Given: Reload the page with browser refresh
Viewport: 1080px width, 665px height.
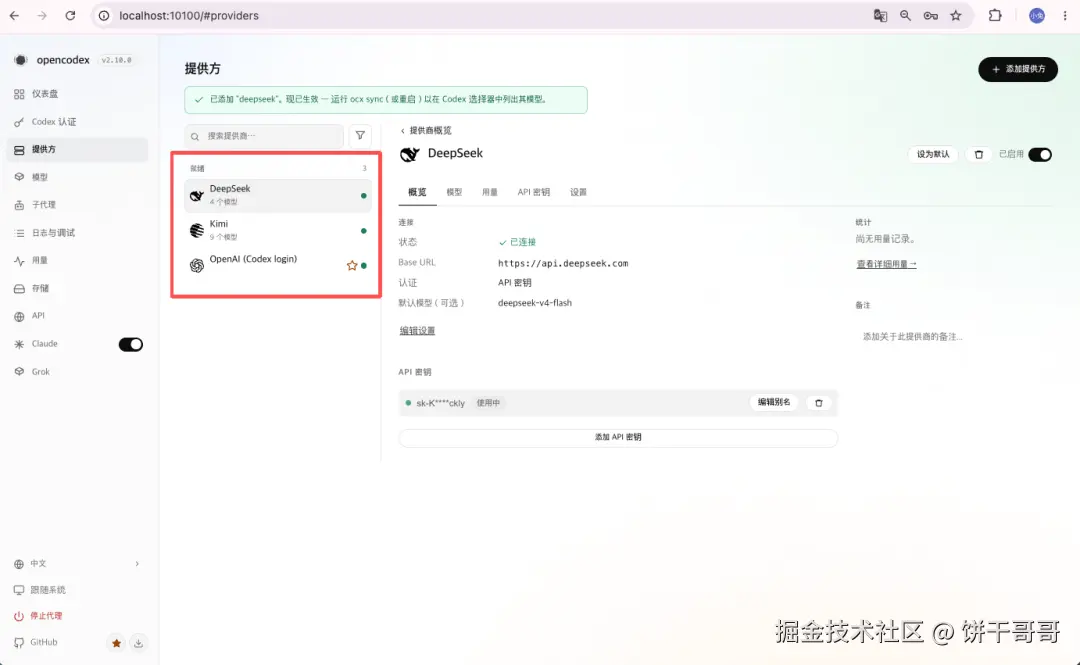Looking at the screenshot, I should (x=70, y=15).
